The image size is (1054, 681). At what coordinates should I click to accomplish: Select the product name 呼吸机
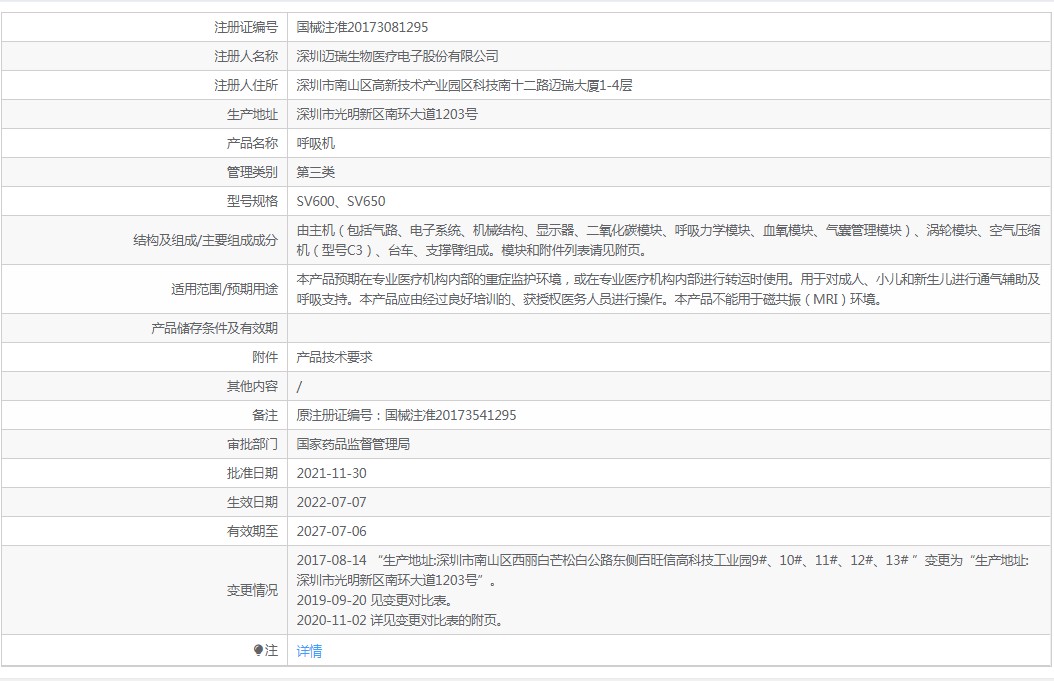click(316, 143)
